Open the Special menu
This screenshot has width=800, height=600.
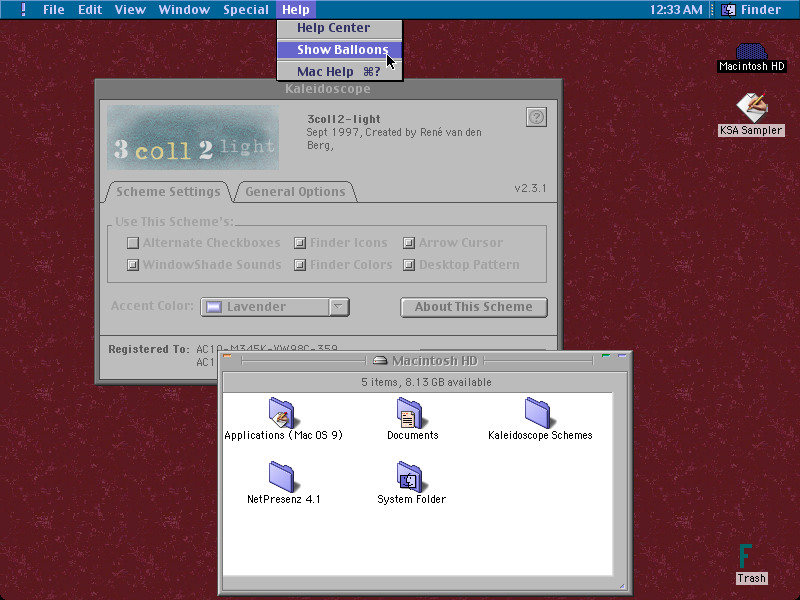point(246,9)
